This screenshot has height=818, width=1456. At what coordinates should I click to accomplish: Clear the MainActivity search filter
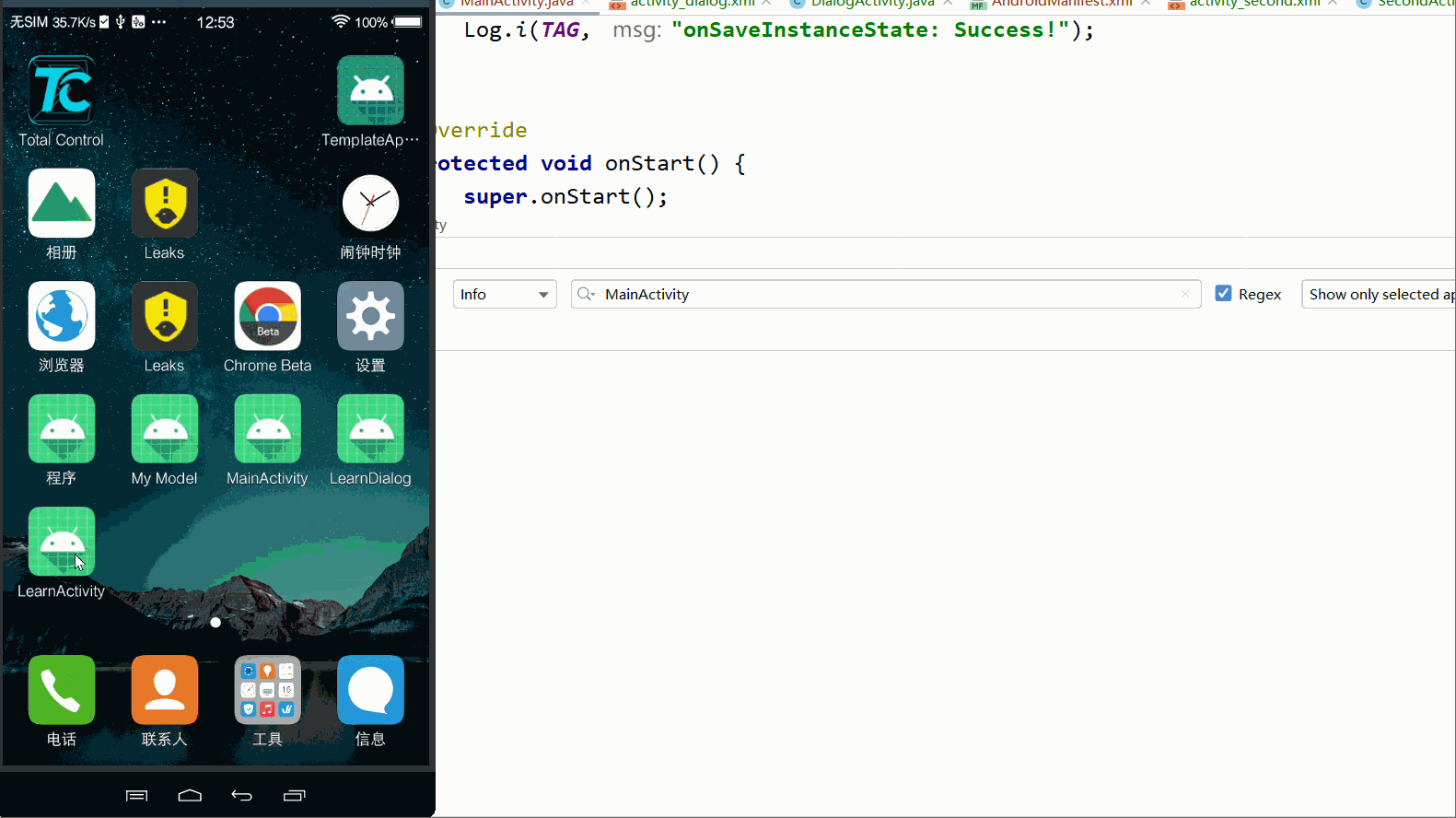point(1185,295)
